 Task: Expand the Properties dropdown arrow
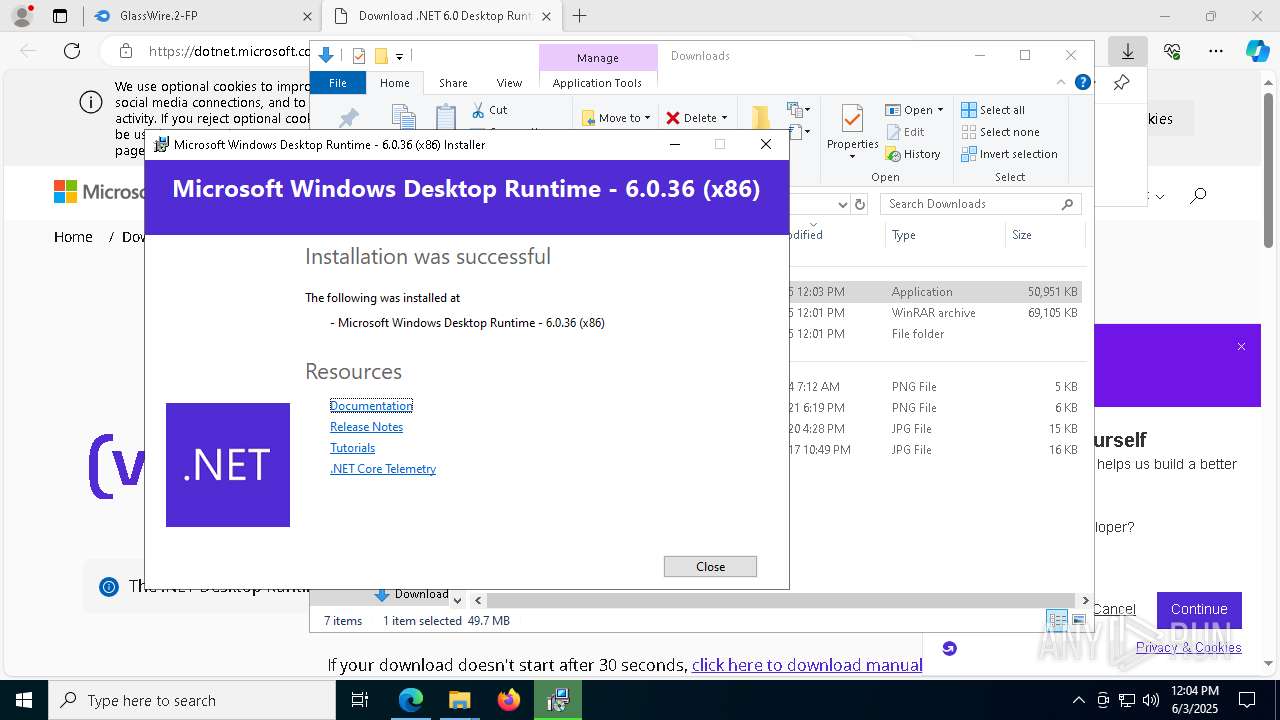click(x=853, y=156)
